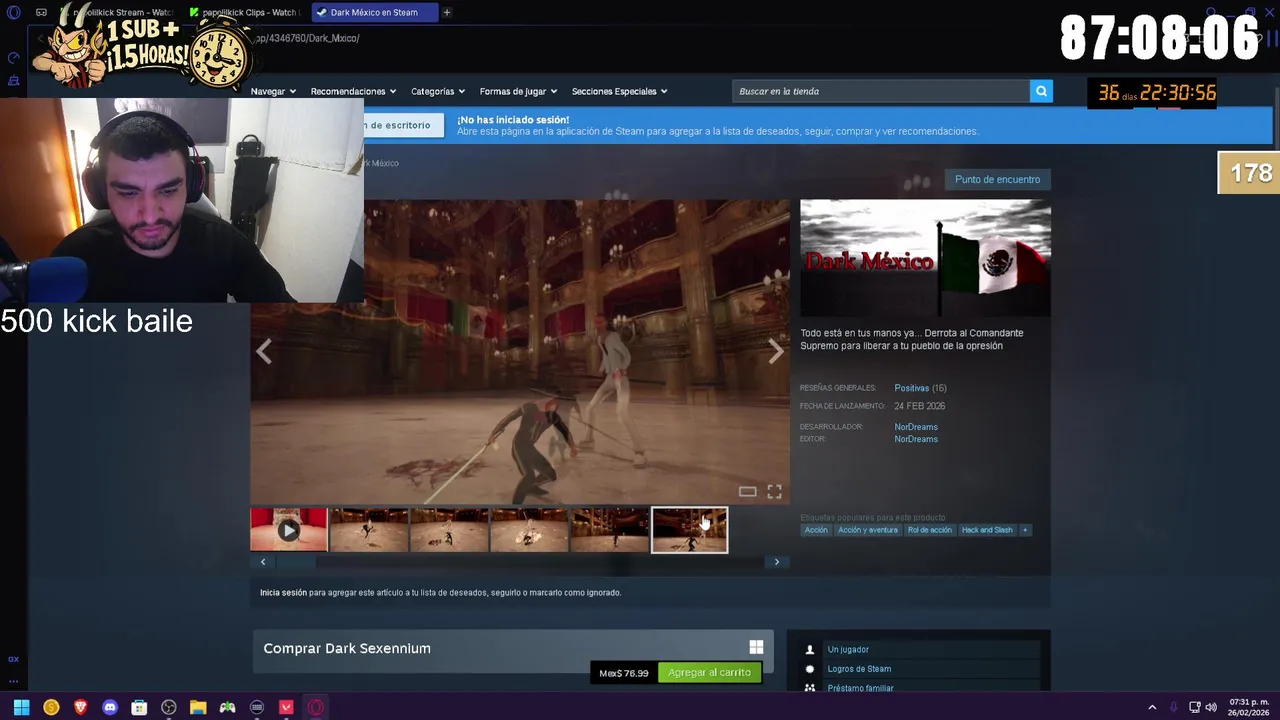The image size is (1280, 720).
Task: Select the second screenshot thumbnail
Action: coord(369,530)
